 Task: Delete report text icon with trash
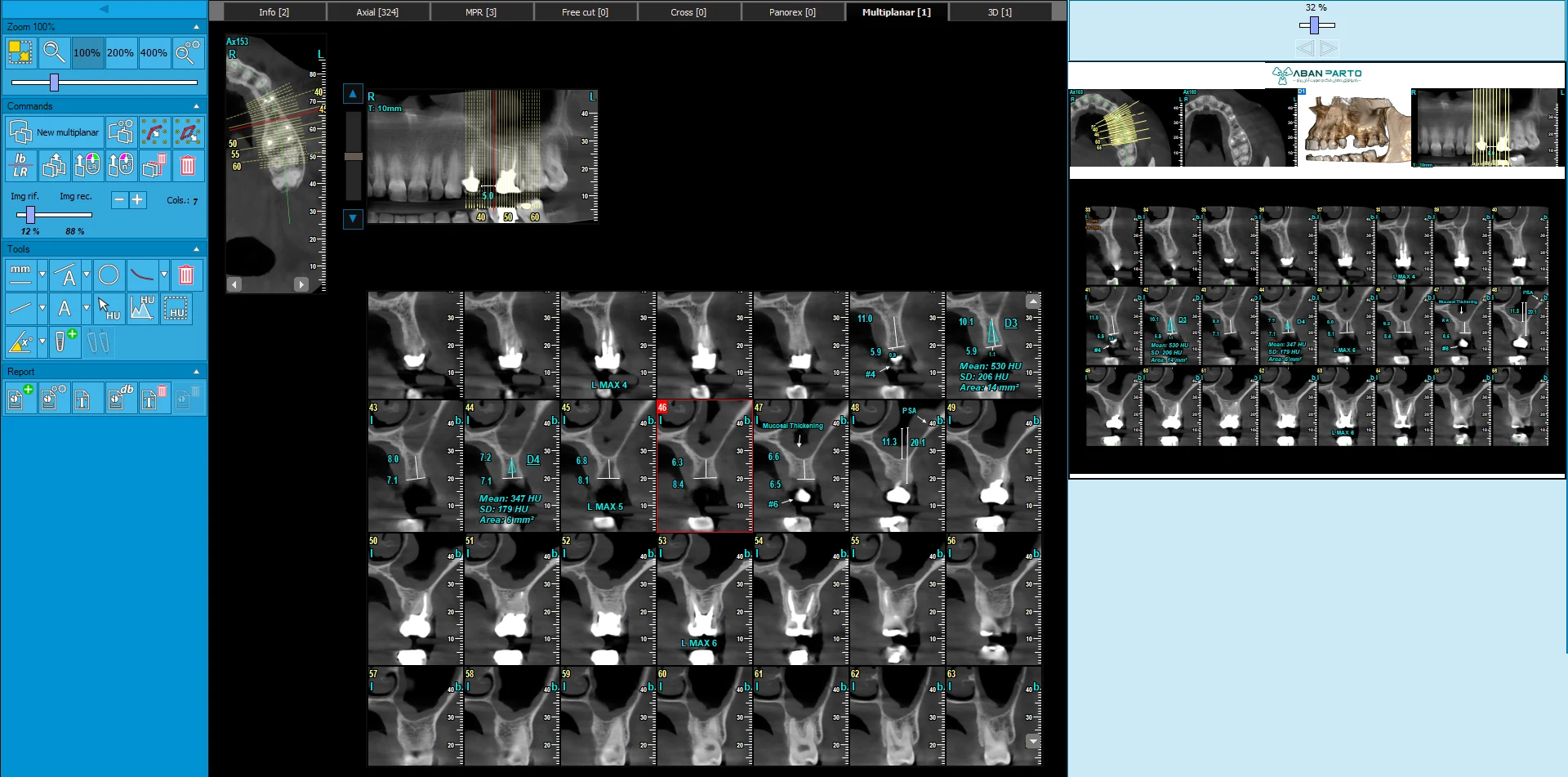pyautogui.click(x=154, y=398)
